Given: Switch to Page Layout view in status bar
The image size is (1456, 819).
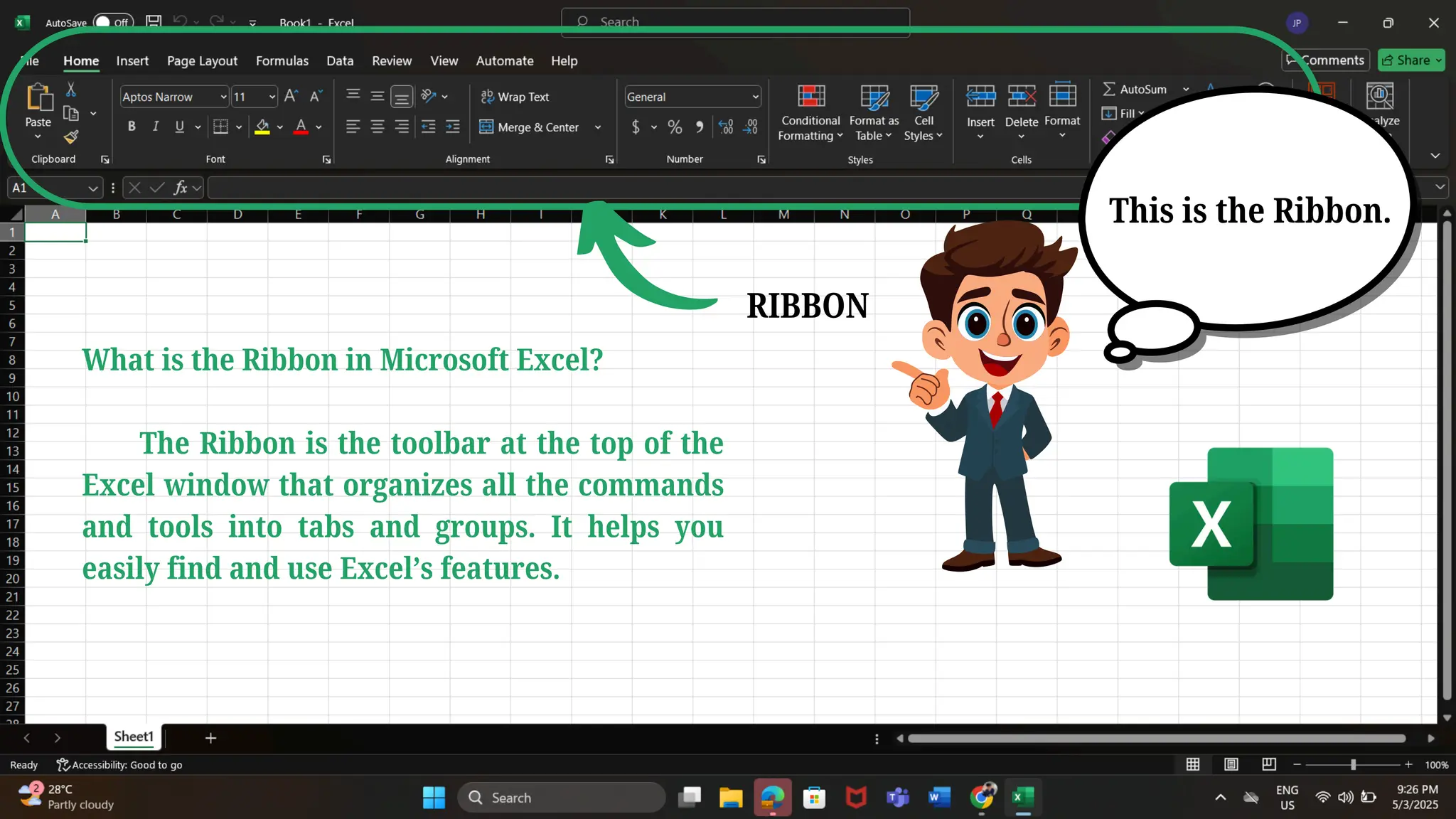Looking at the screenshot, I should [1231, 764].
